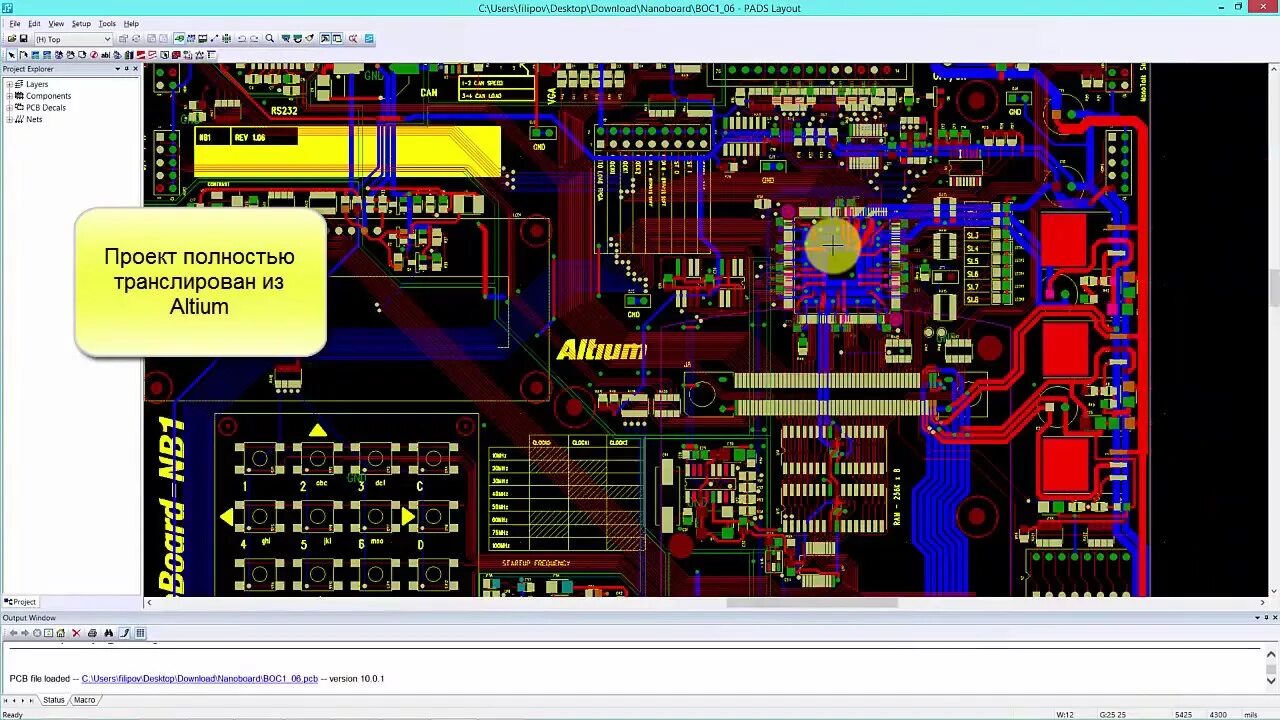Open the Setup menu

coord(81,23)
